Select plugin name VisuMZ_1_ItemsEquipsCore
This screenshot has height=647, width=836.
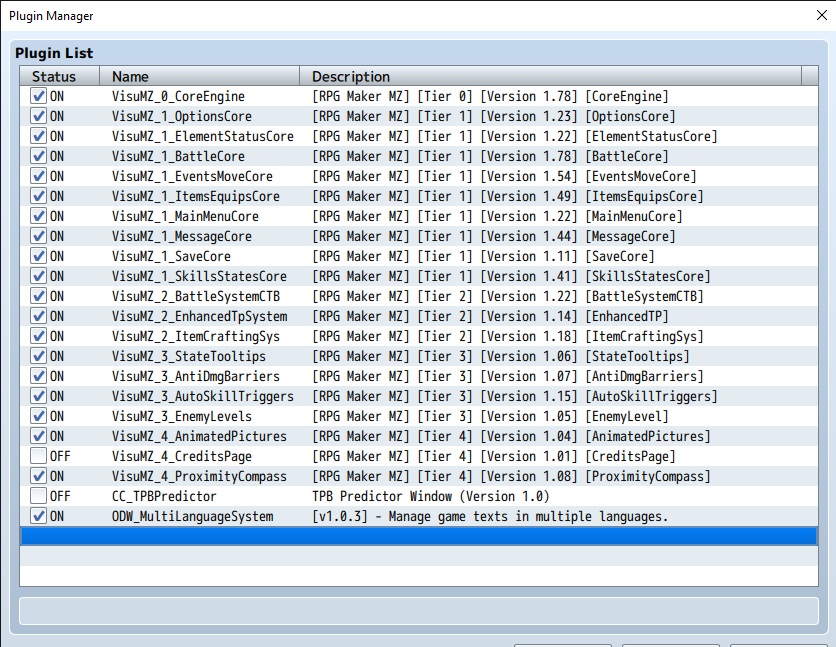click(x=196, y=197)
